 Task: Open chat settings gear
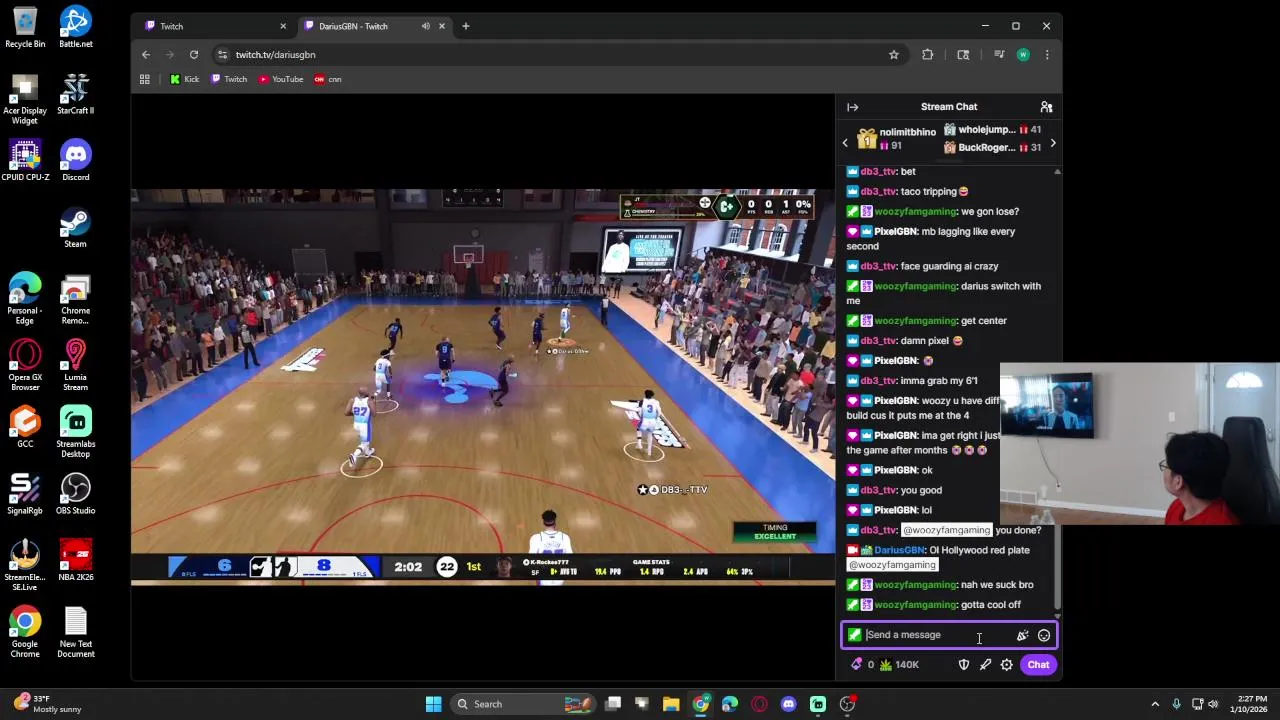1007,665
